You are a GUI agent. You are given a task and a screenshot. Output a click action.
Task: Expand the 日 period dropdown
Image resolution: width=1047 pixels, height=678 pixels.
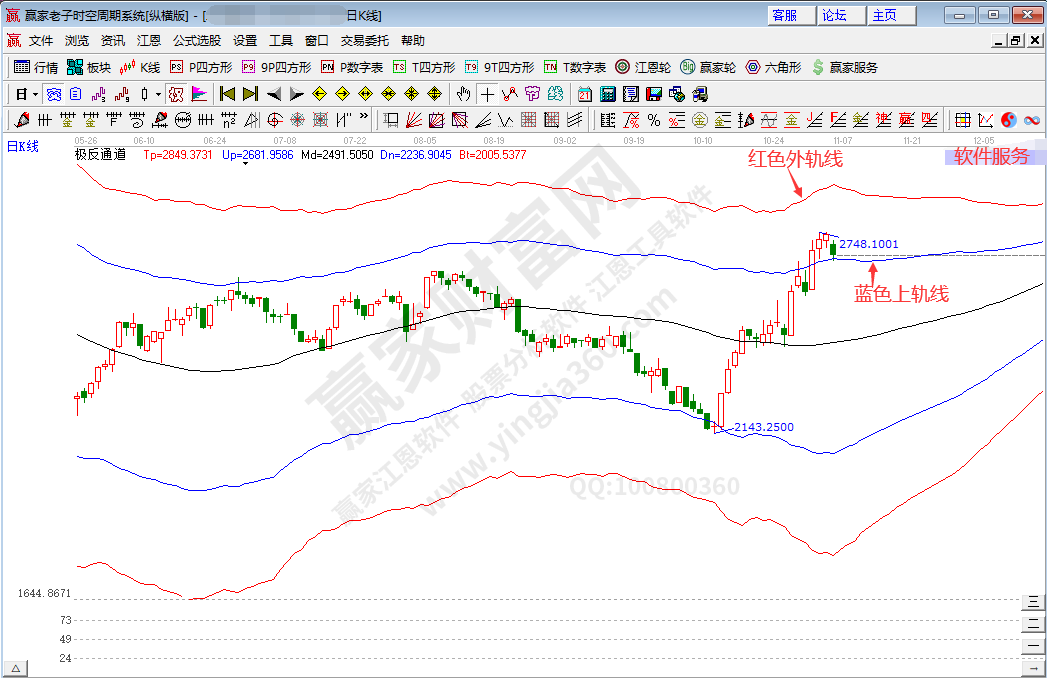tap(35, 94)
